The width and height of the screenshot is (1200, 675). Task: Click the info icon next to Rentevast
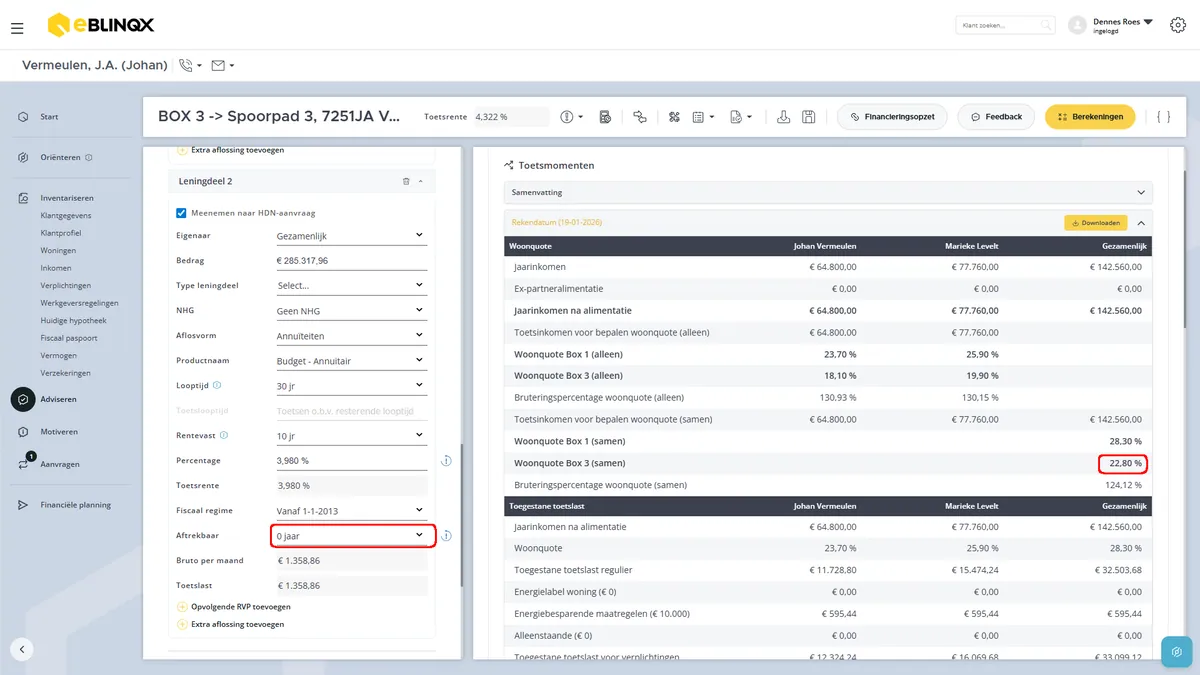click(x=224, y=435)
